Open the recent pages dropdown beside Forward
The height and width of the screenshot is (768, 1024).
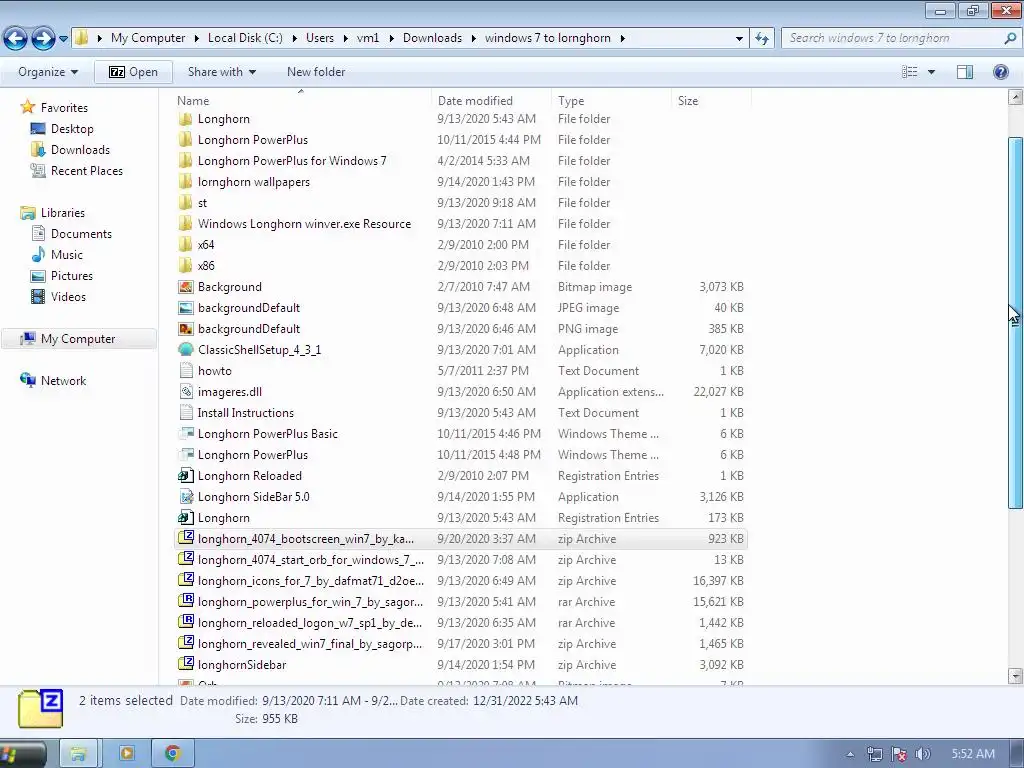63,39
